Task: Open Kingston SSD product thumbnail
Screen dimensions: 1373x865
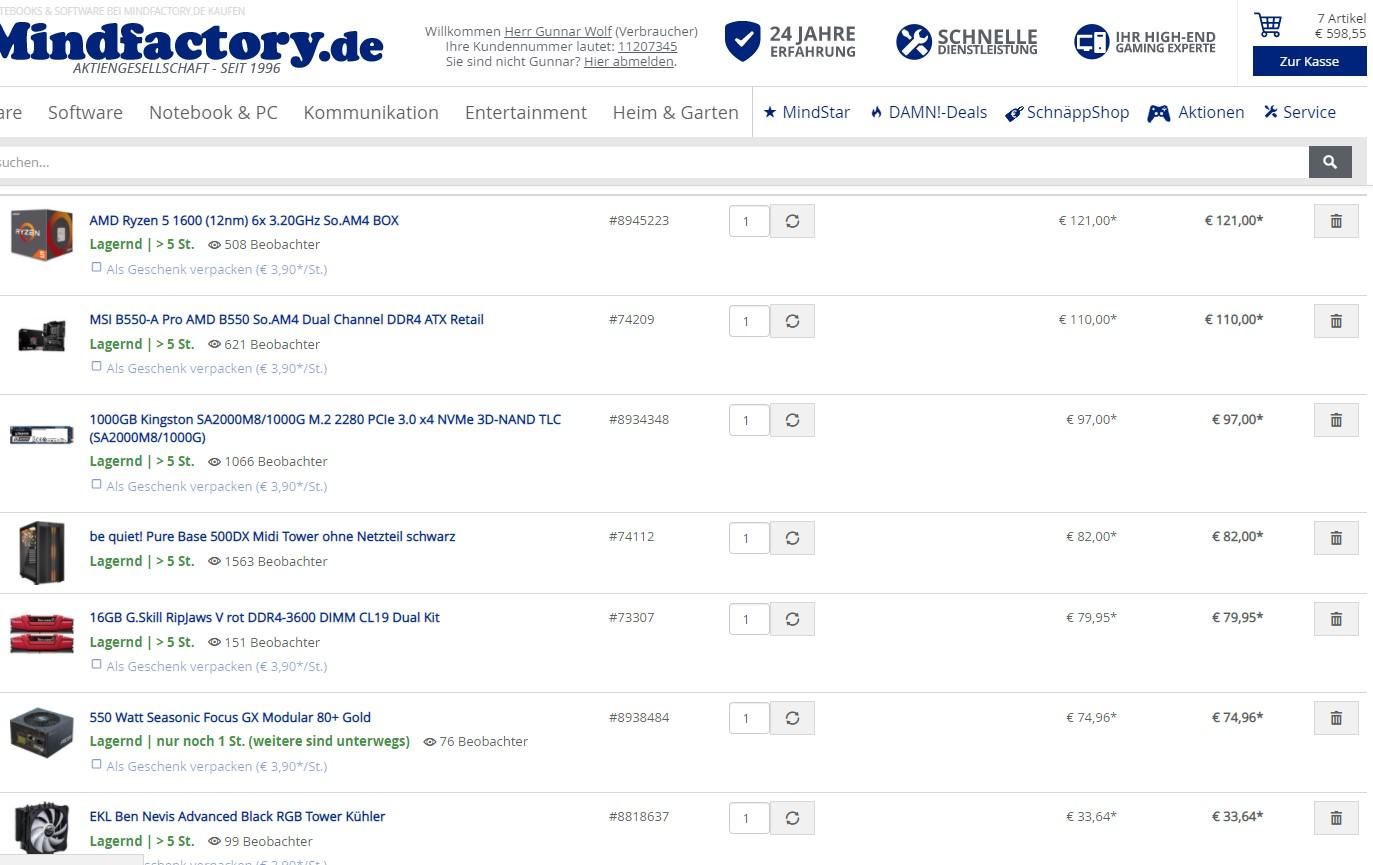Action: (x=41, y=435)
